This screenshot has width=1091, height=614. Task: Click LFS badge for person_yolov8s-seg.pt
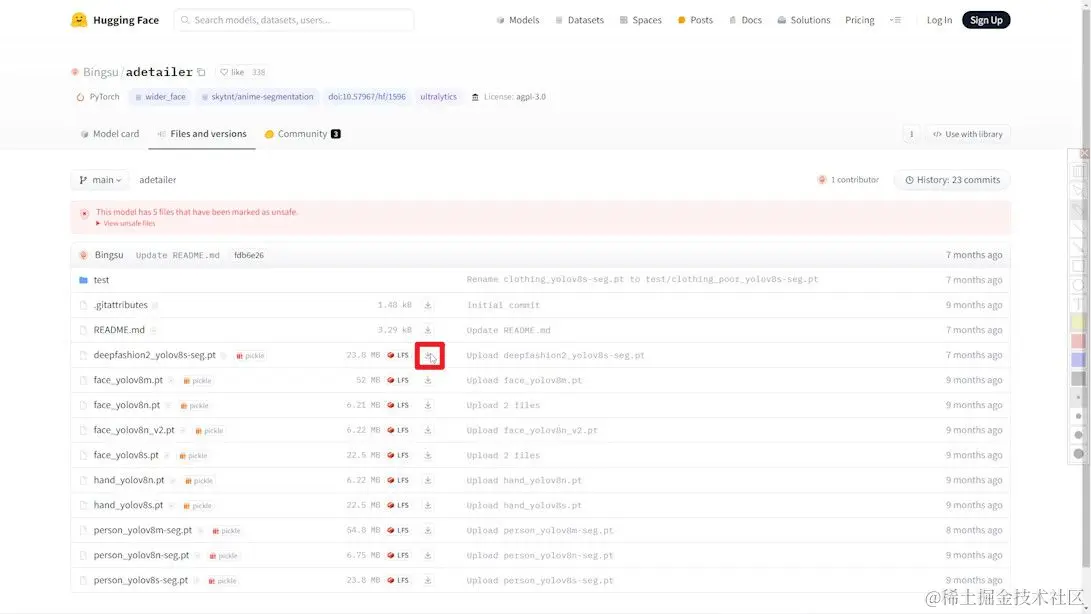[x=398, y=581]
